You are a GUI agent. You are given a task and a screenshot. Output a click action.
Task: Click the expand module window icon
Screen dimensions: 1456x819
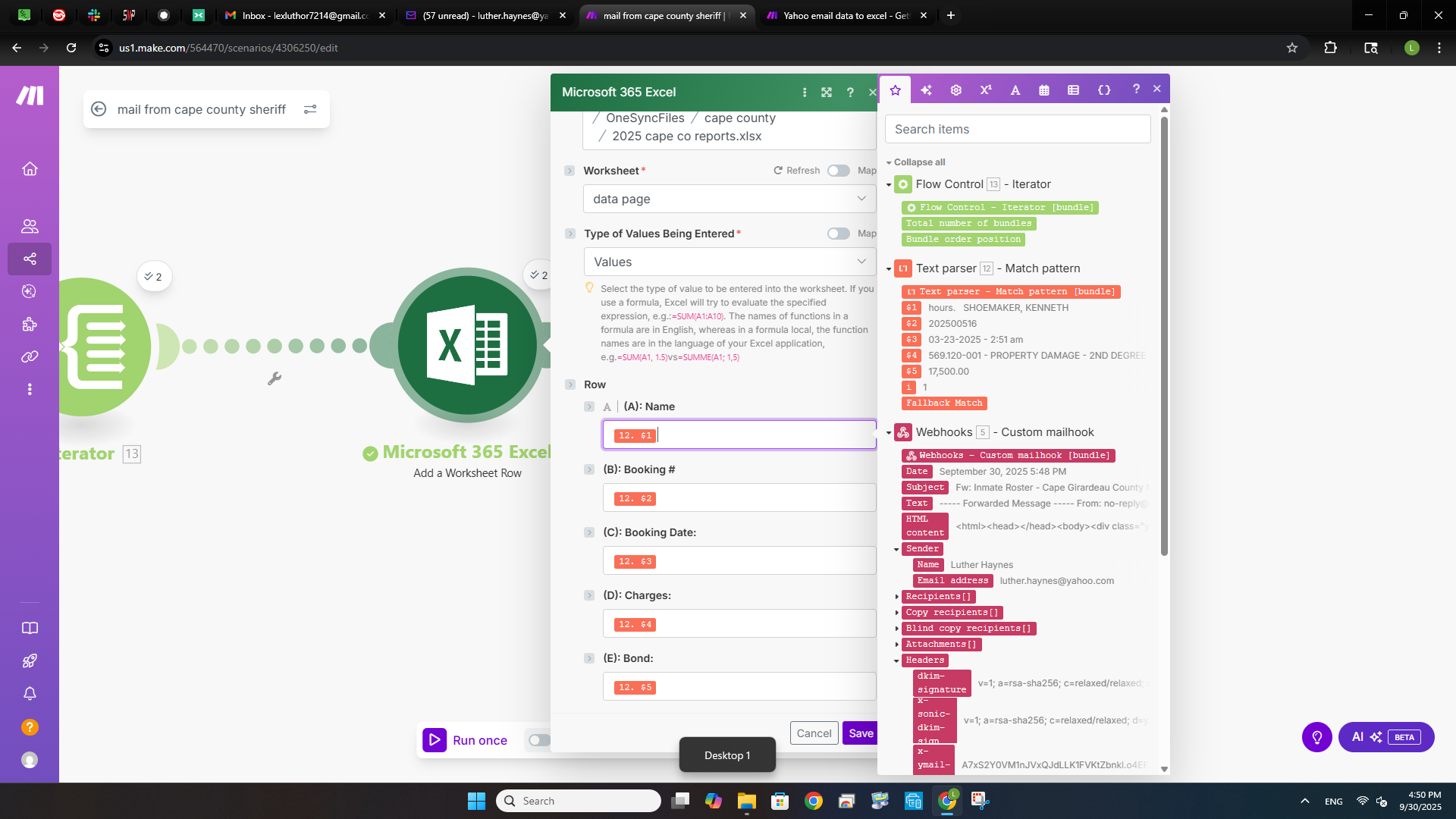click(827, 93)
